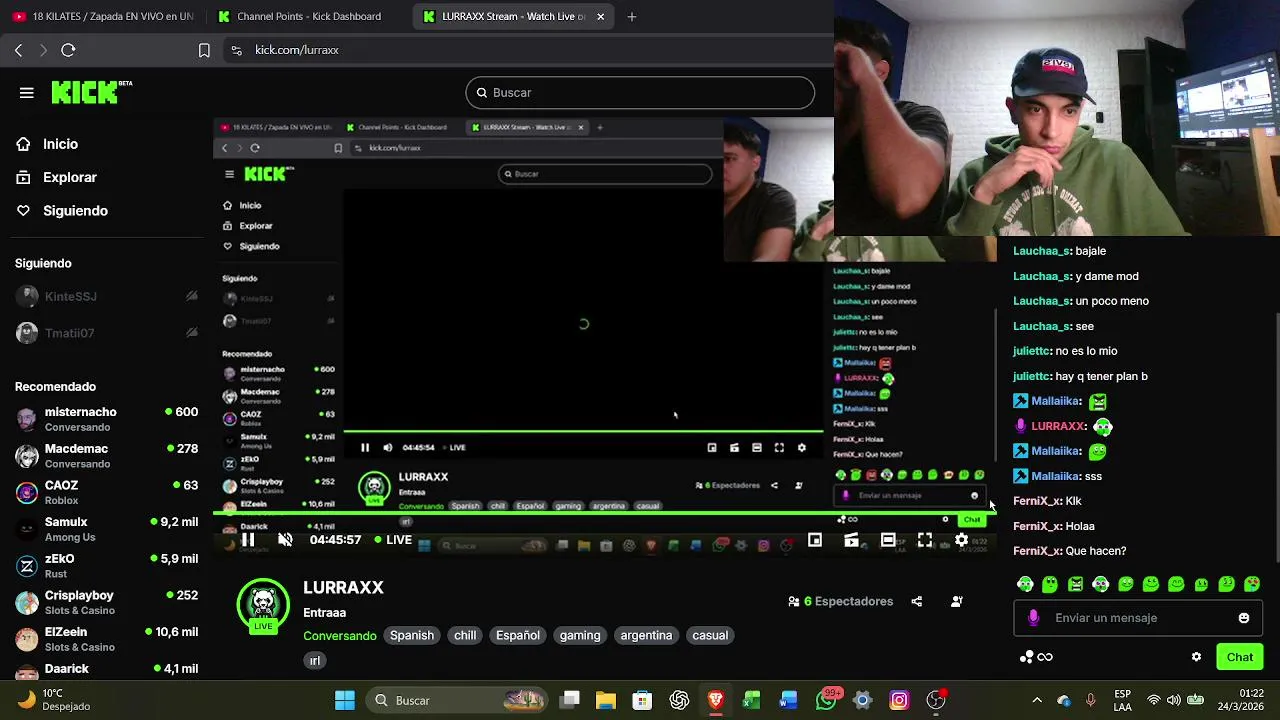Open Brave browser in taskbar
Image resolution: width=1280 pixels, height=720 pixels.
click(x=715, y=700)
